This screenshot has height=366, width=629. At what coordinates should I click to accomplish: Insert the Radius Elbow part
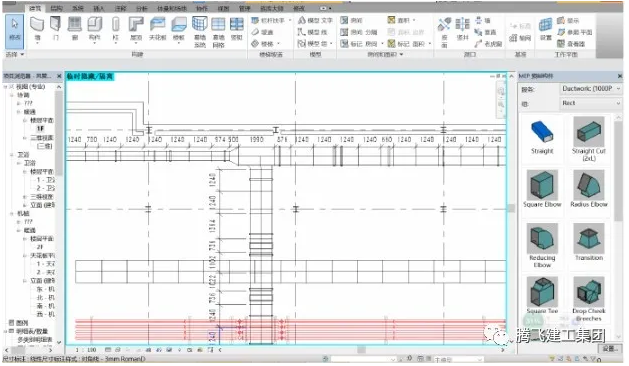coord(588,189)
